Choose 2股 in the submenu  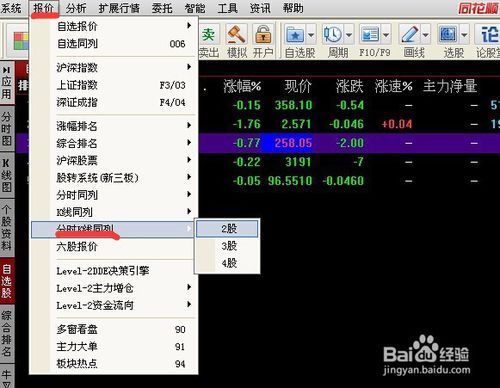[227, 228]
